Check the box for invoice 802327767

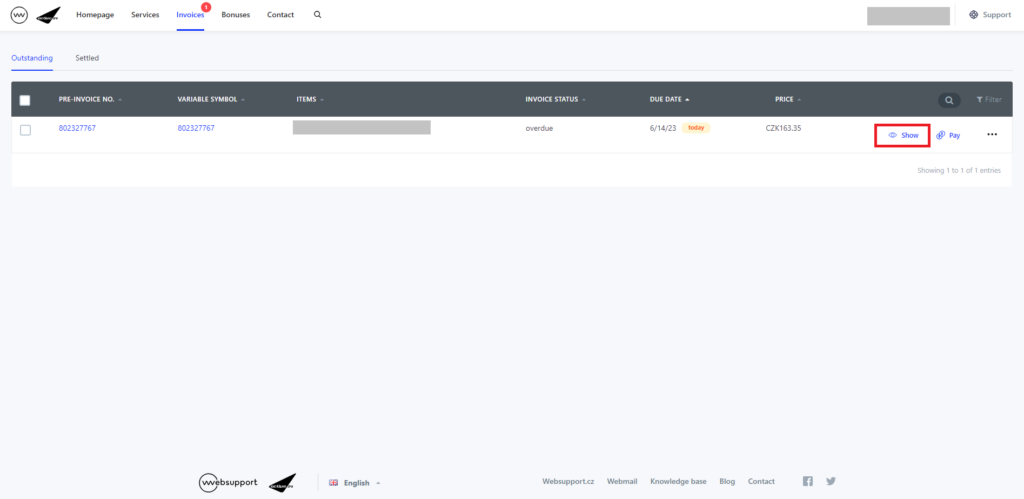(x=25, y=130)
